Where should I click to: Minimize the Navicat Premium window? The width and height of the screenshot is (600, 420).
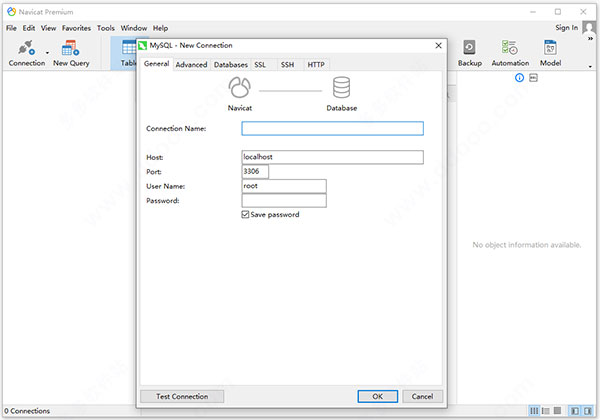(533, 12)
